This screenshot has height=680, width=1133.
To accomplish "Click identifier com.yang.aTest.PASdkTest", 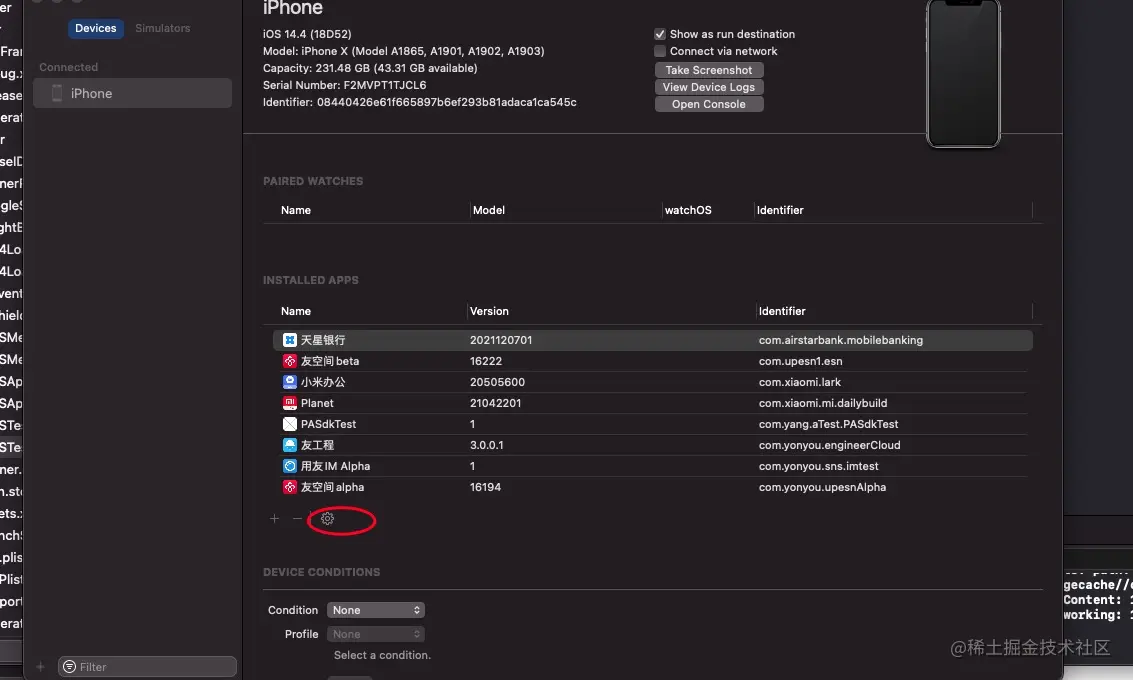I will point(828,423).
